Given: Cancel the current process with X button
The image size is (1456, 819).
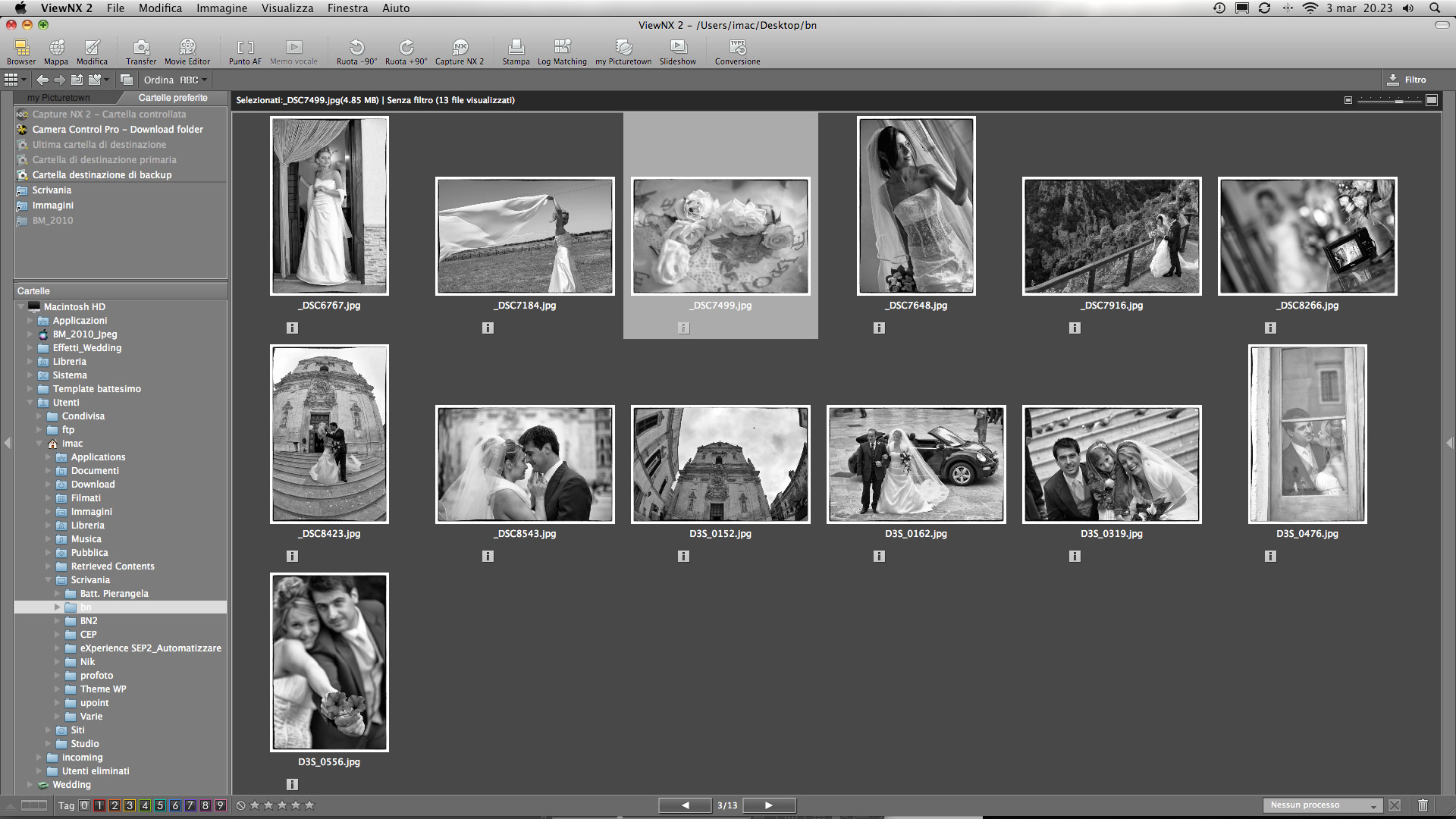Looking at the screenshot, I should click(x=1395, y=805).
